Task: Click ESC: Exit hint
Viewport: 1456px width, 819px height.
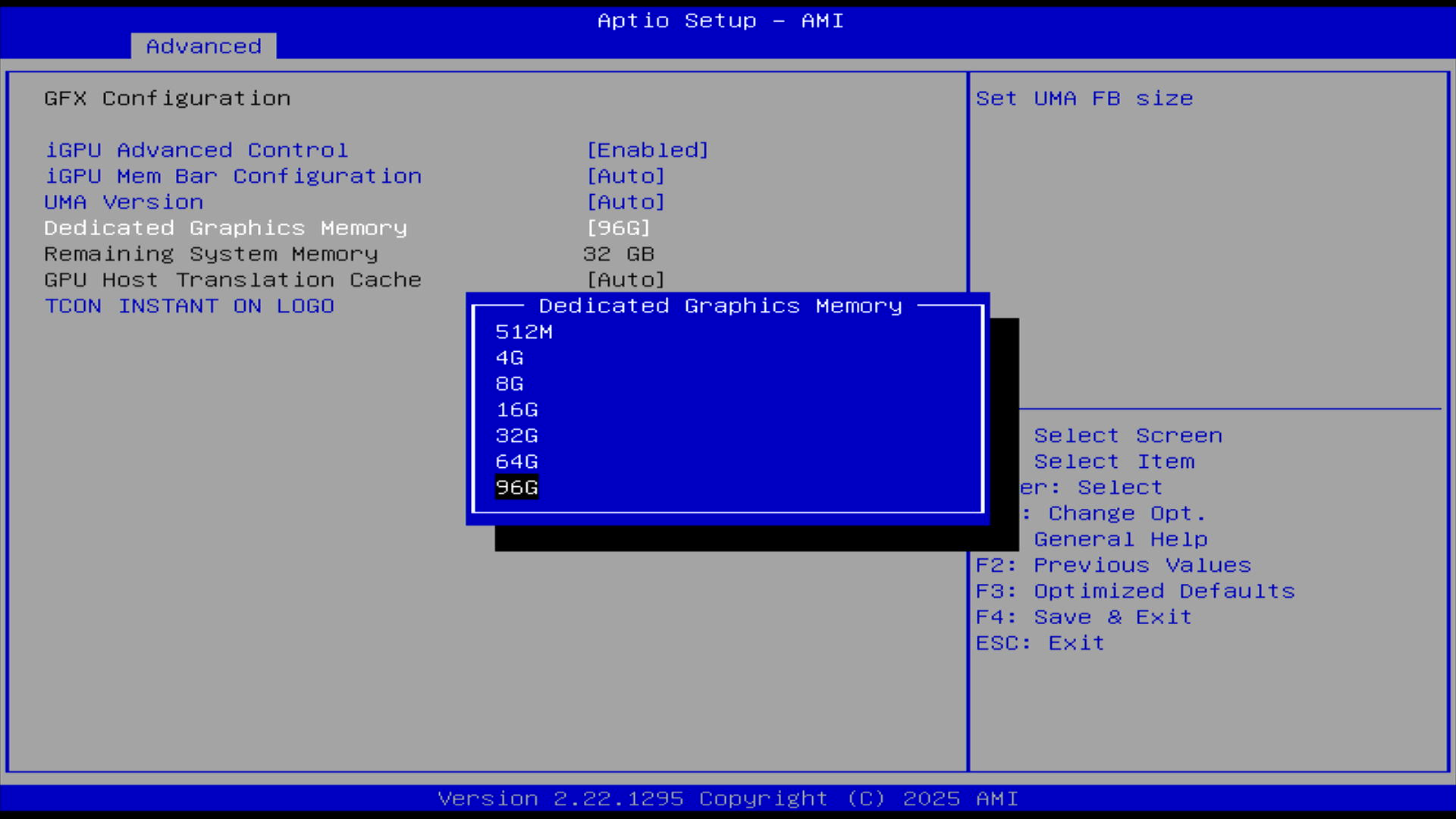Action: (1040, 643)
